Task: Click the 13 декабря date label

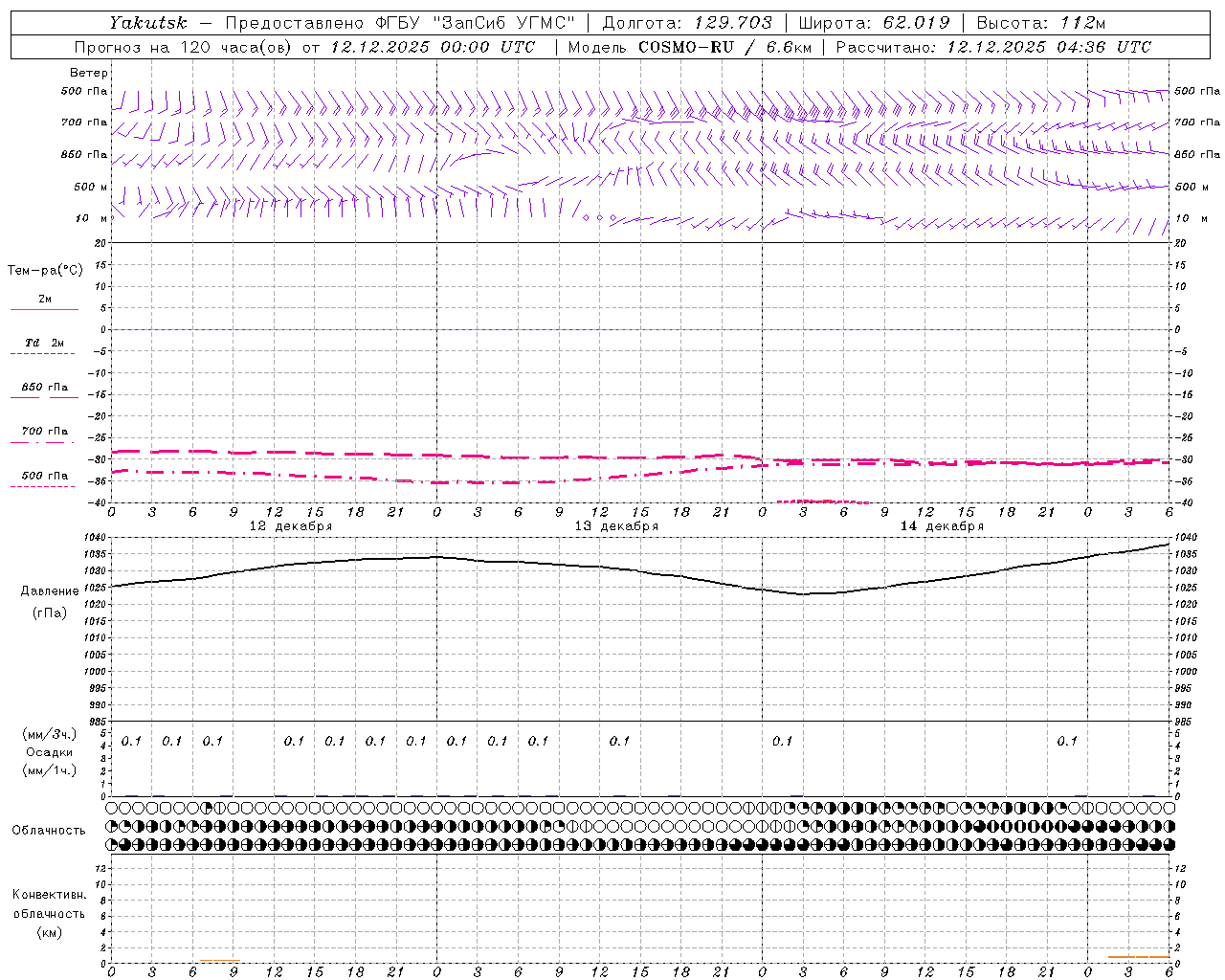Action: click(616, 526)
